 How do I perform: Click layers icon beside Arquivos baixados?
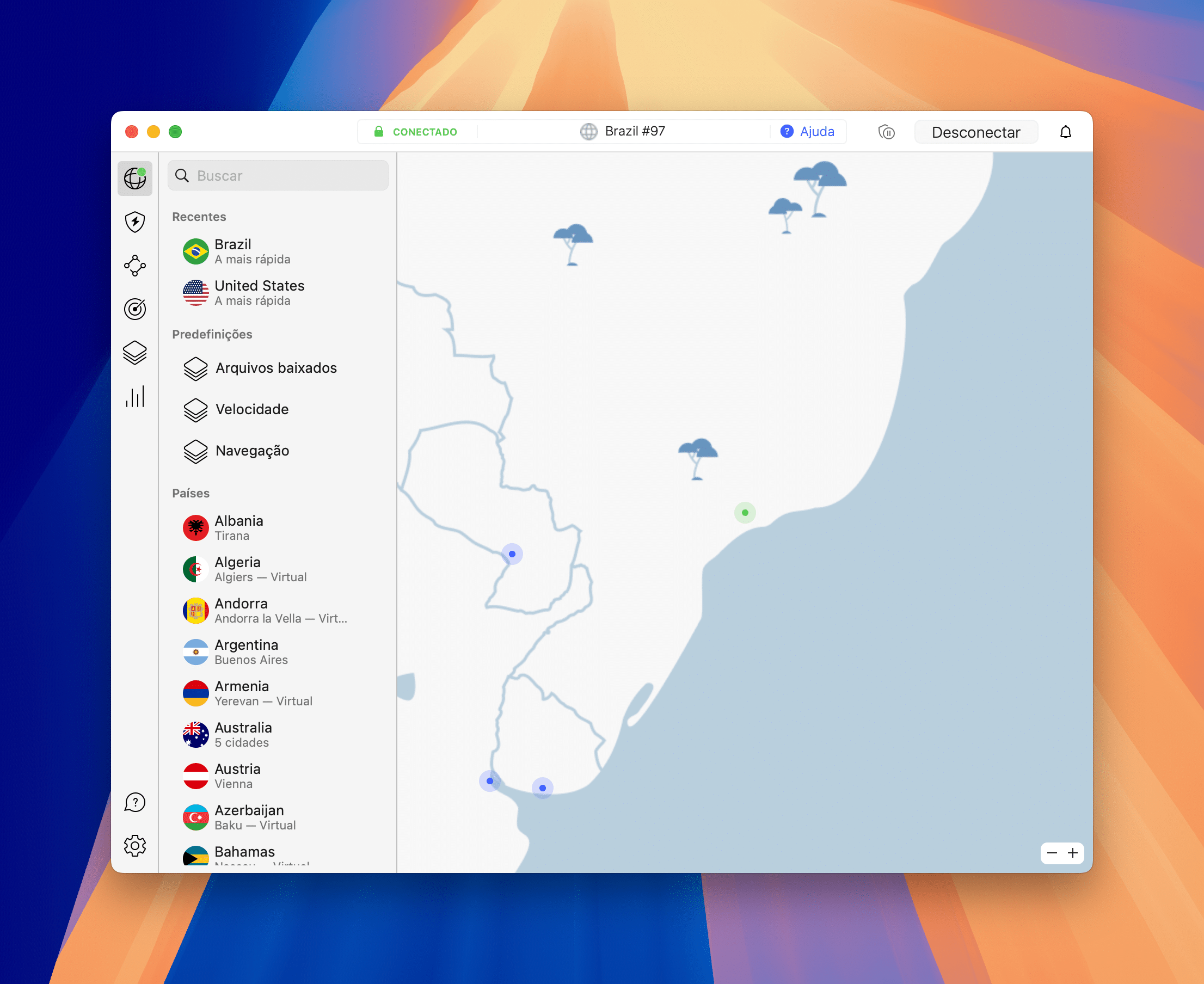195,368
